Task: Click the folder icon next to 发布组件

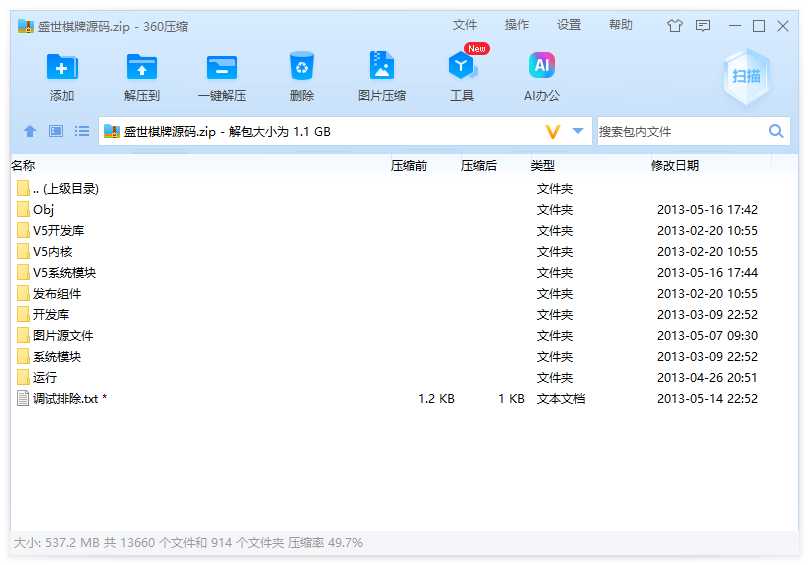Action: pos(23,294)
